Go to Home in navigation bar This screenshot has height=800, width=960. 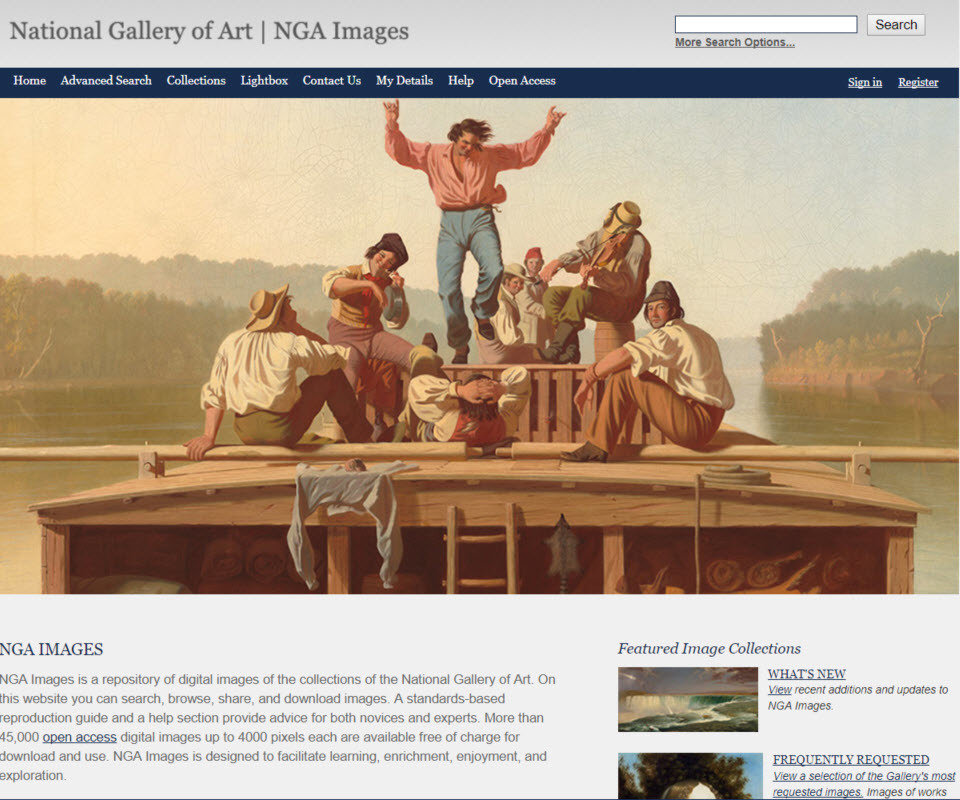(29, 81)
